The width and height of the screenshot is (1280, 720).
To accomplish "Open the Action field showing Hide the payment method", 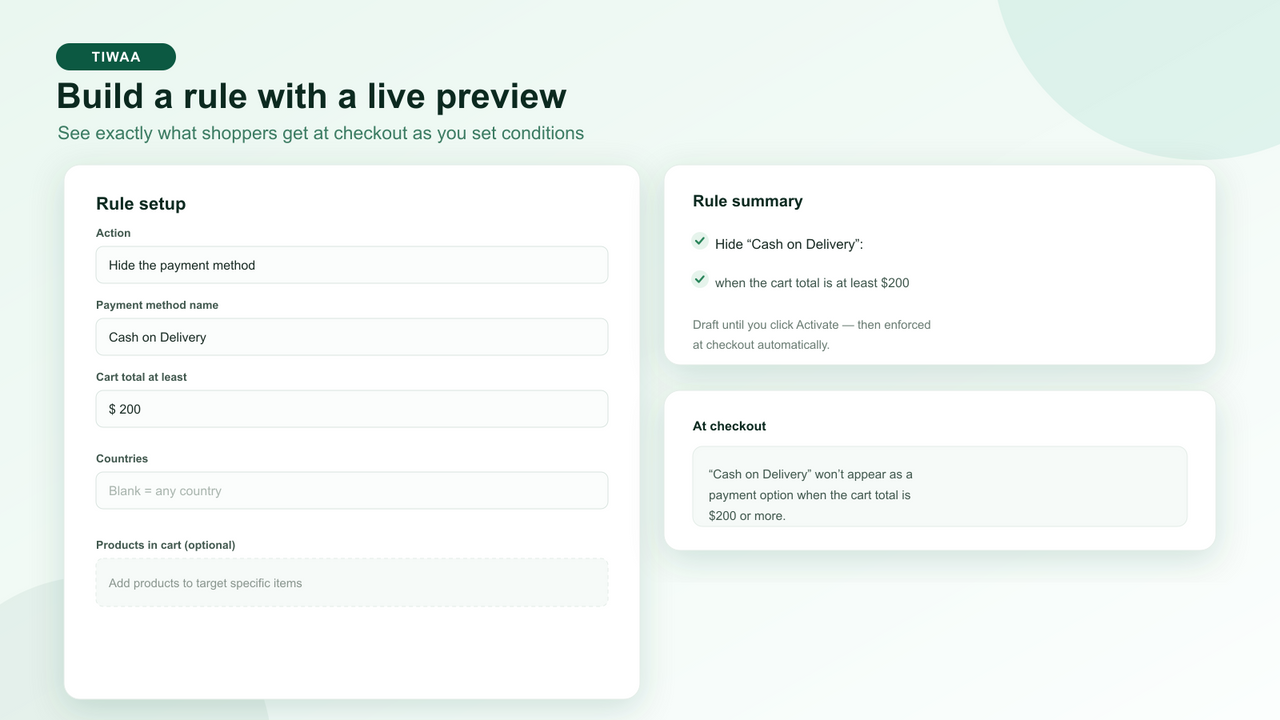I will pyautogui.click(x=352, y=265).
